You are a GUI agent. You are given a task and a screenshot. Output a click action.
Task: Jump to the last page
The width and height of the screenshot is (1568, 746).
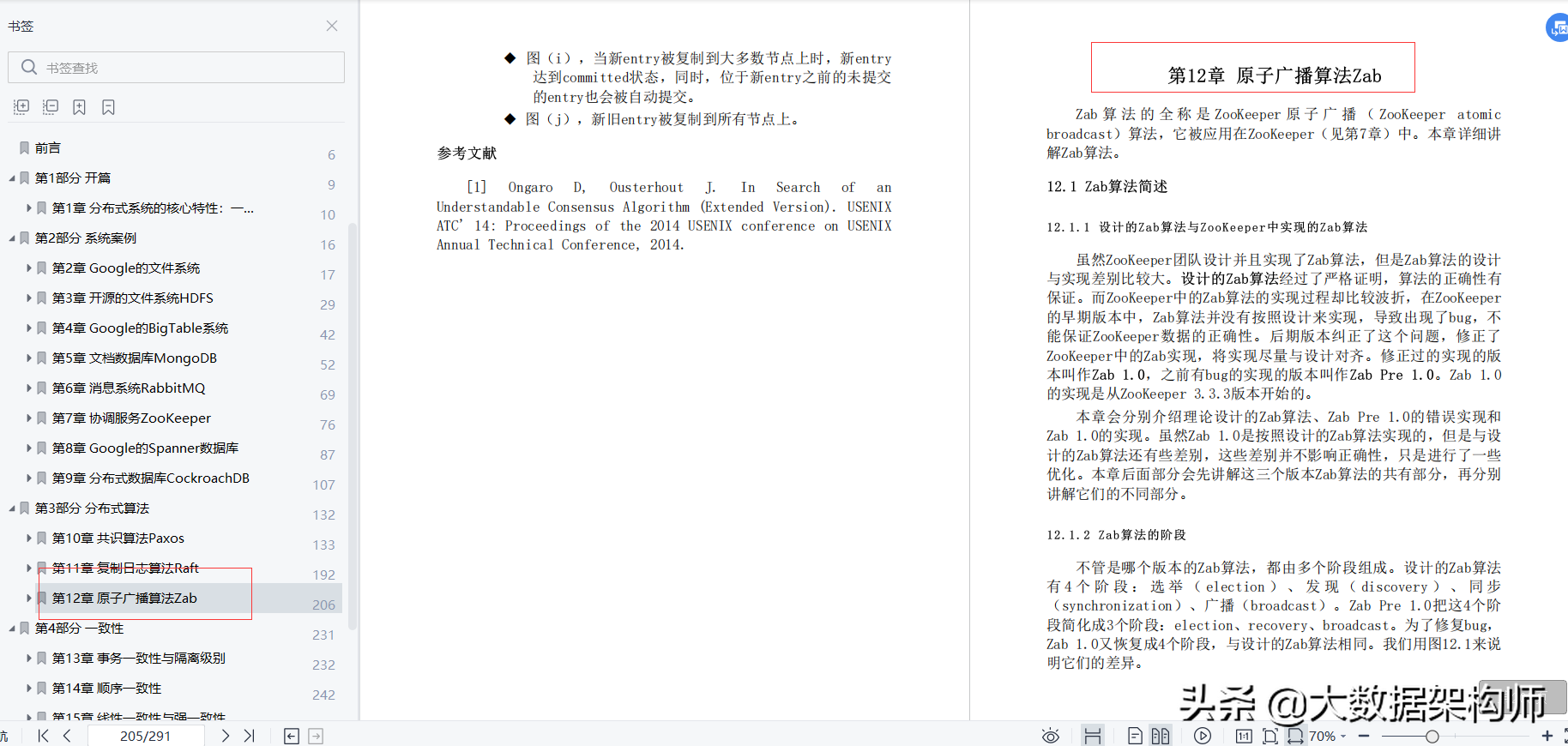(250, 736)
